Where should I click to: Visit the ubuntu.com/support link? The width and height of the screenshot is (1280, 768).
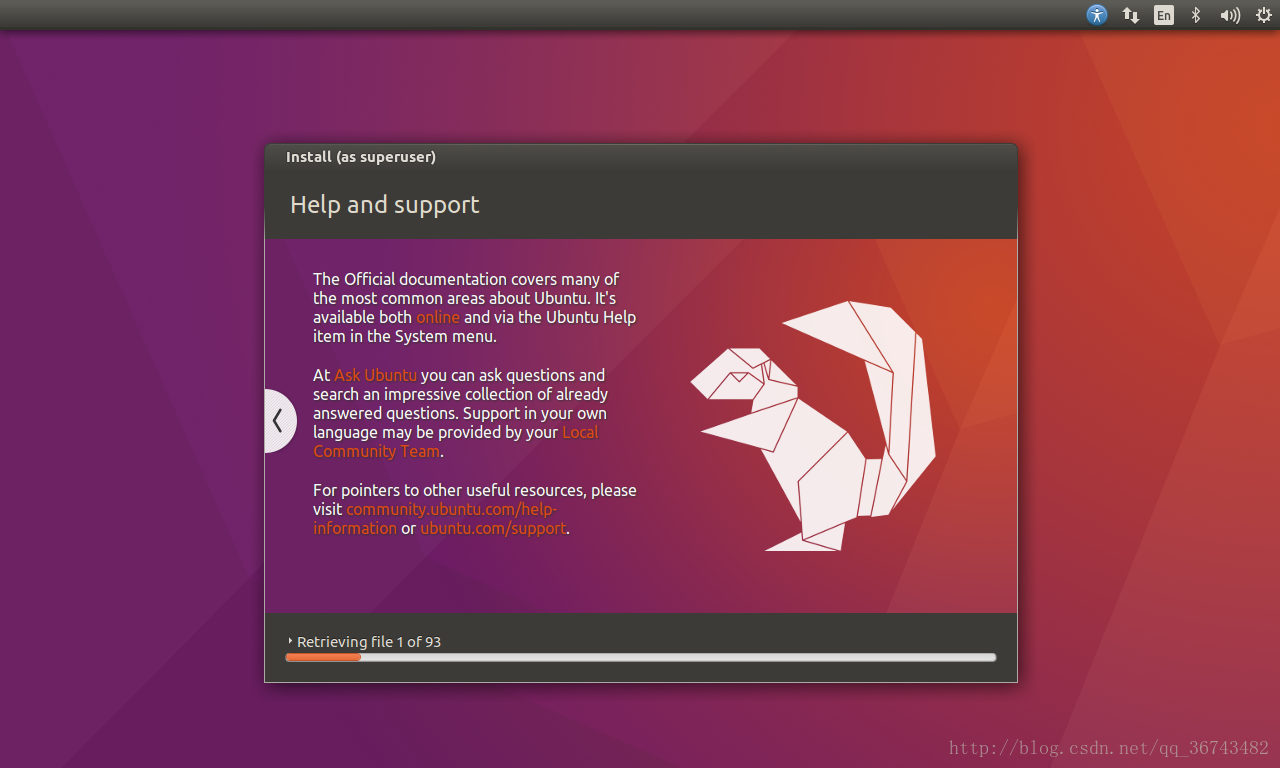493,528
